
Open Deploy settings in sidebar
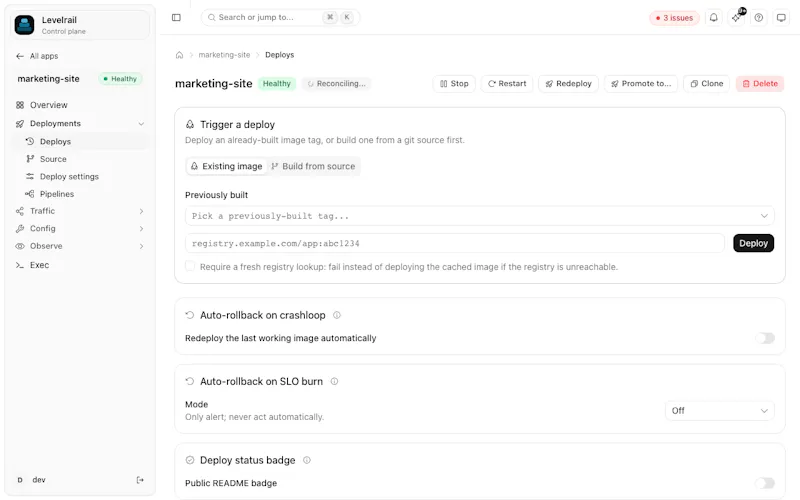tap(69, 177)
